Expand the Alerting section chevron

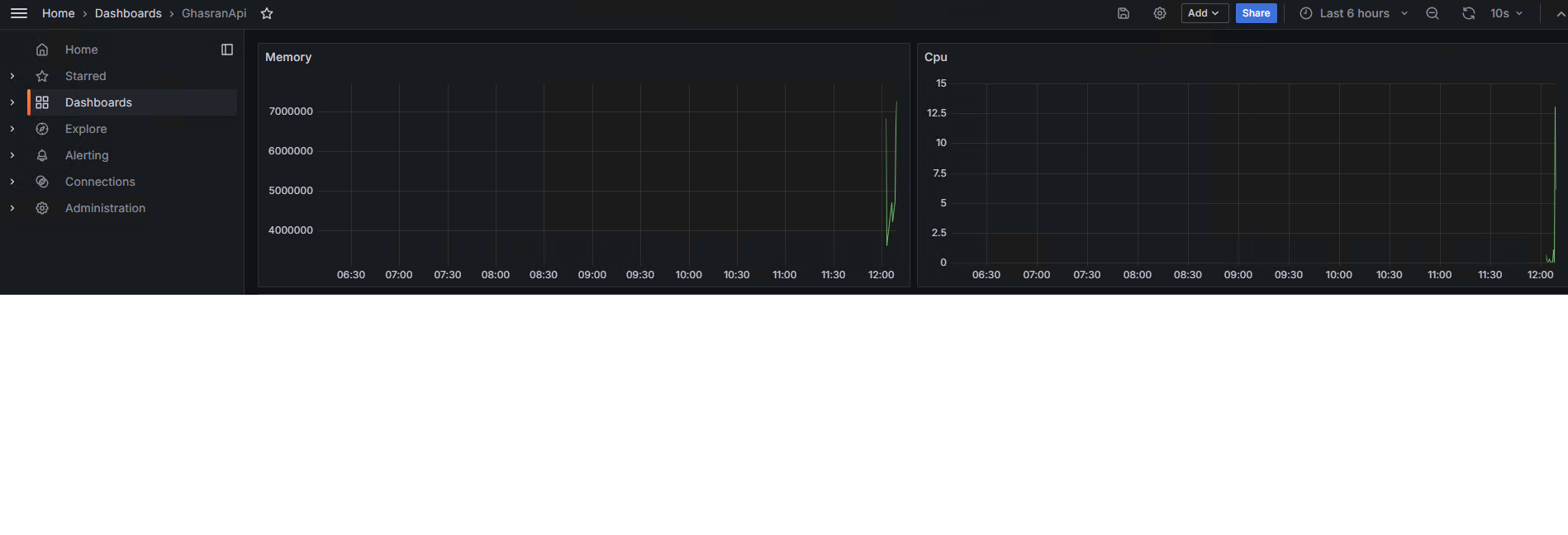pyautogui.click(x=12, y=155)
